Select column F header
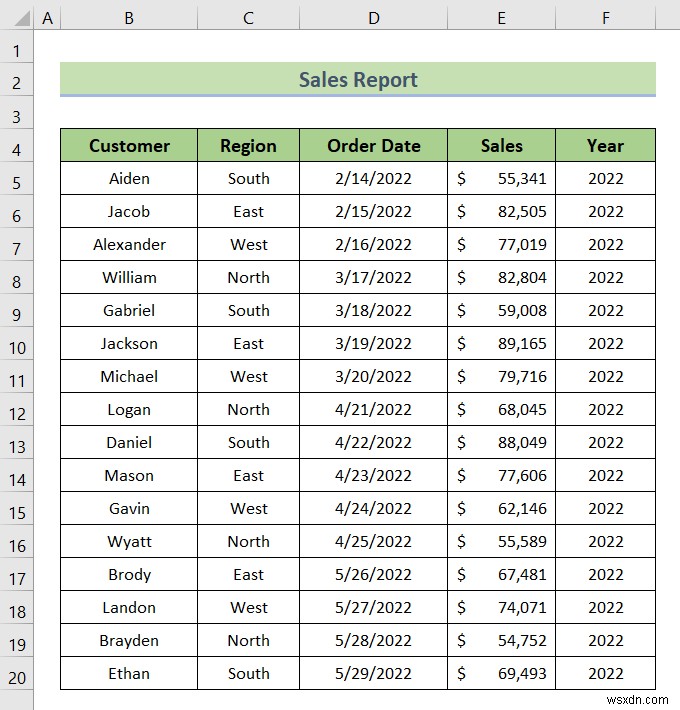The image size is (680, 710). [605, 18]
